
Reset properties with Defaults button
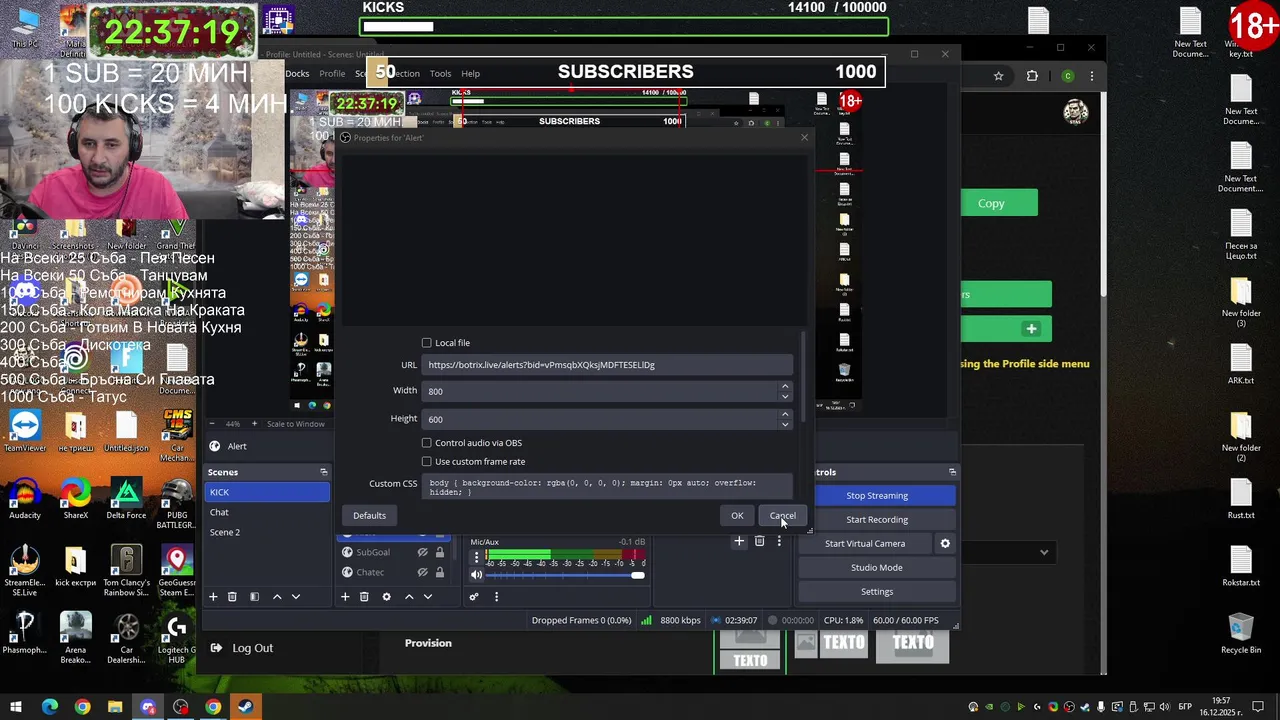(x=369, y=516)
